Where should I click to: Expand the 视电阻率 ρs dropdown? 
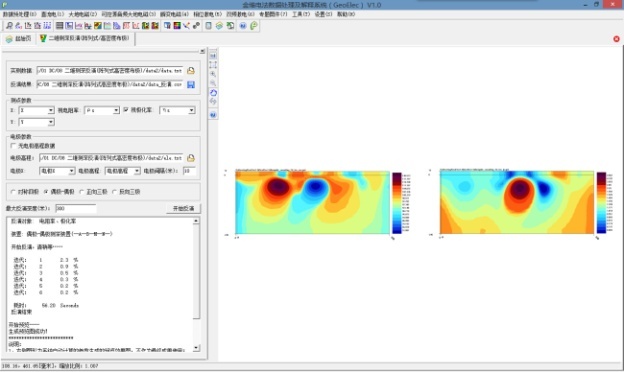coord(102,110)
